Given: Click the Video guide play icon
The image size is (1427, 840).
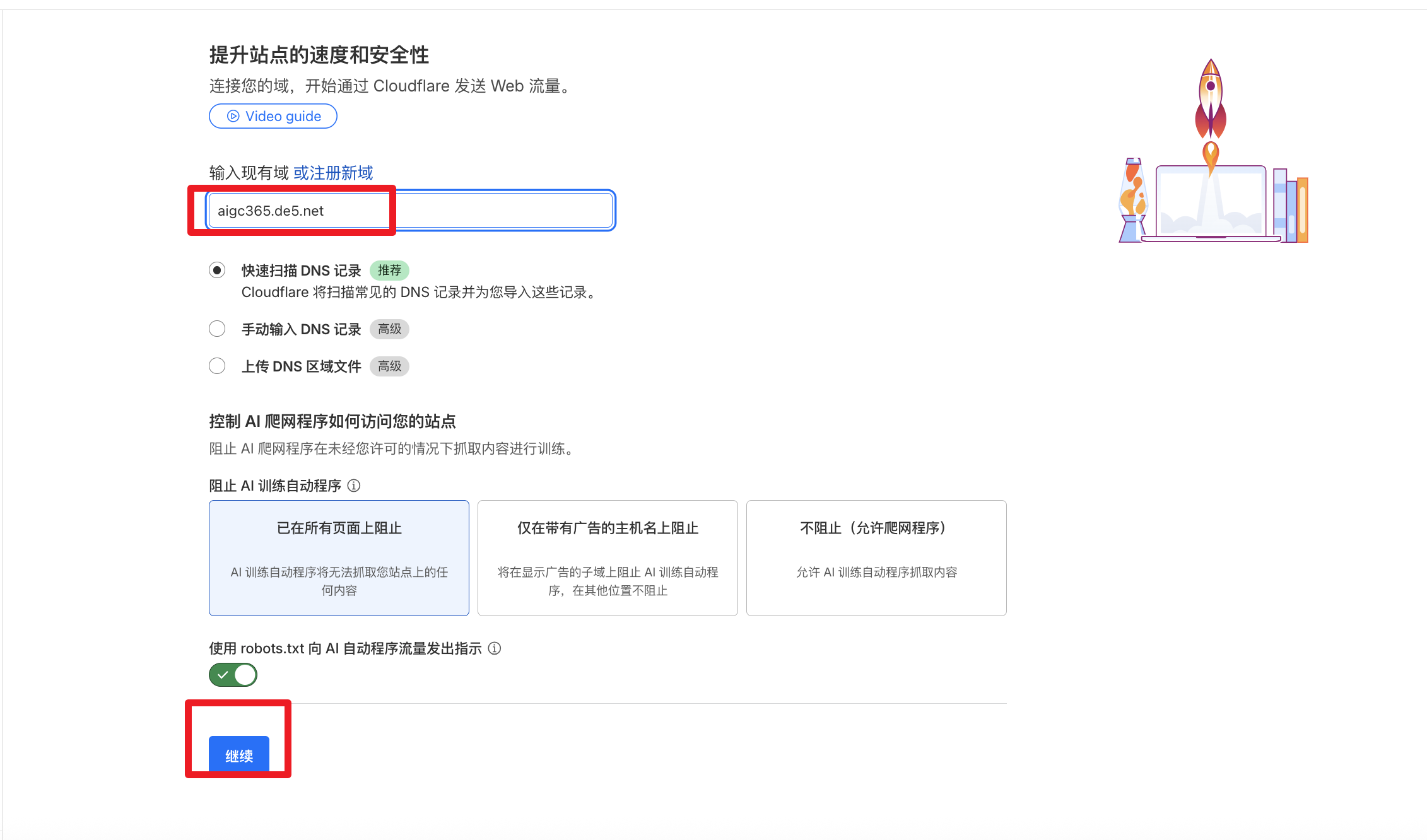Looking at the screenshot, I should [233, 116].
